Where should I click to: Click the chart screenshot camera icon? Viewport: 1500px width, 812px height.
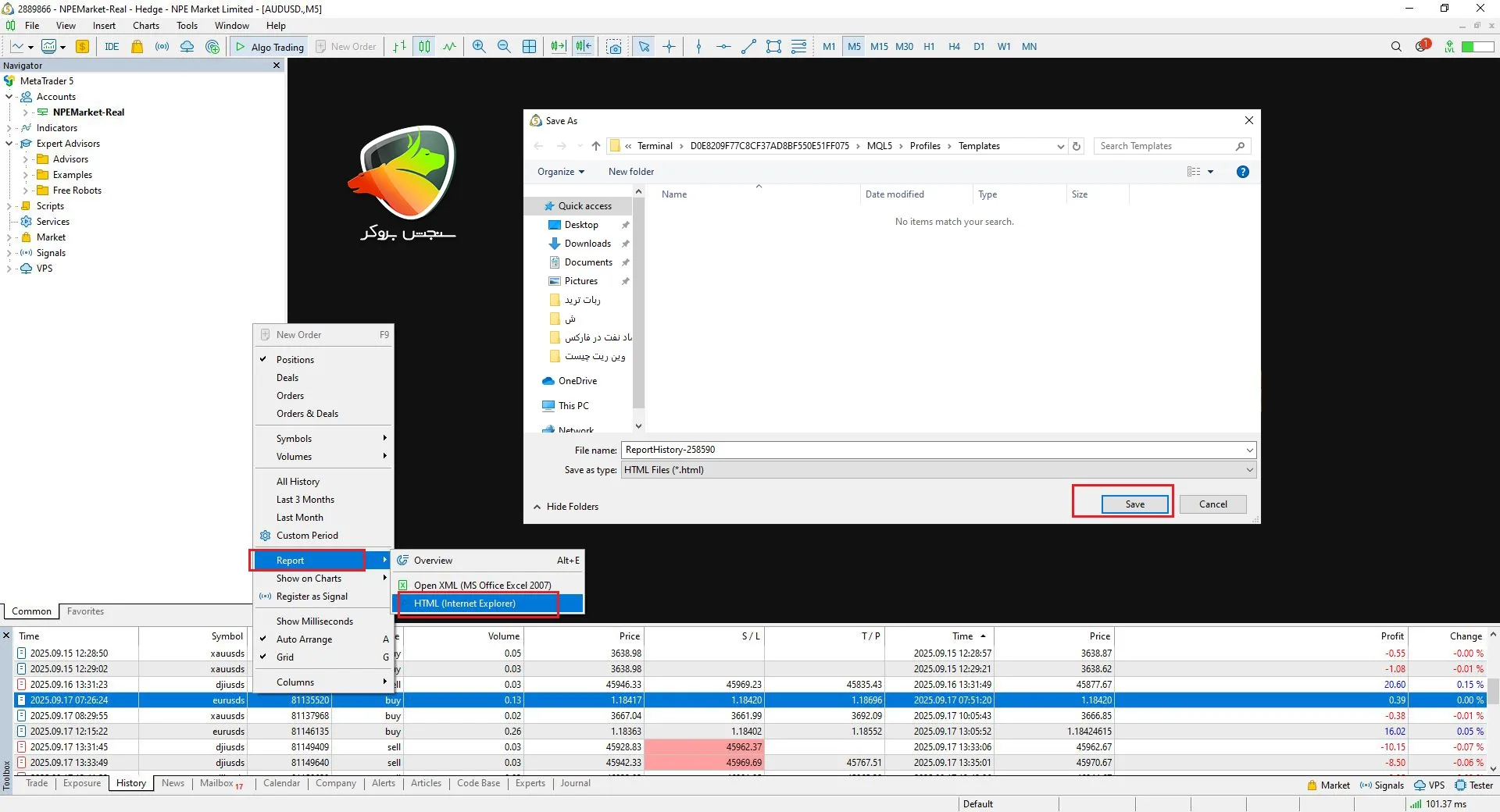(615, 47)
